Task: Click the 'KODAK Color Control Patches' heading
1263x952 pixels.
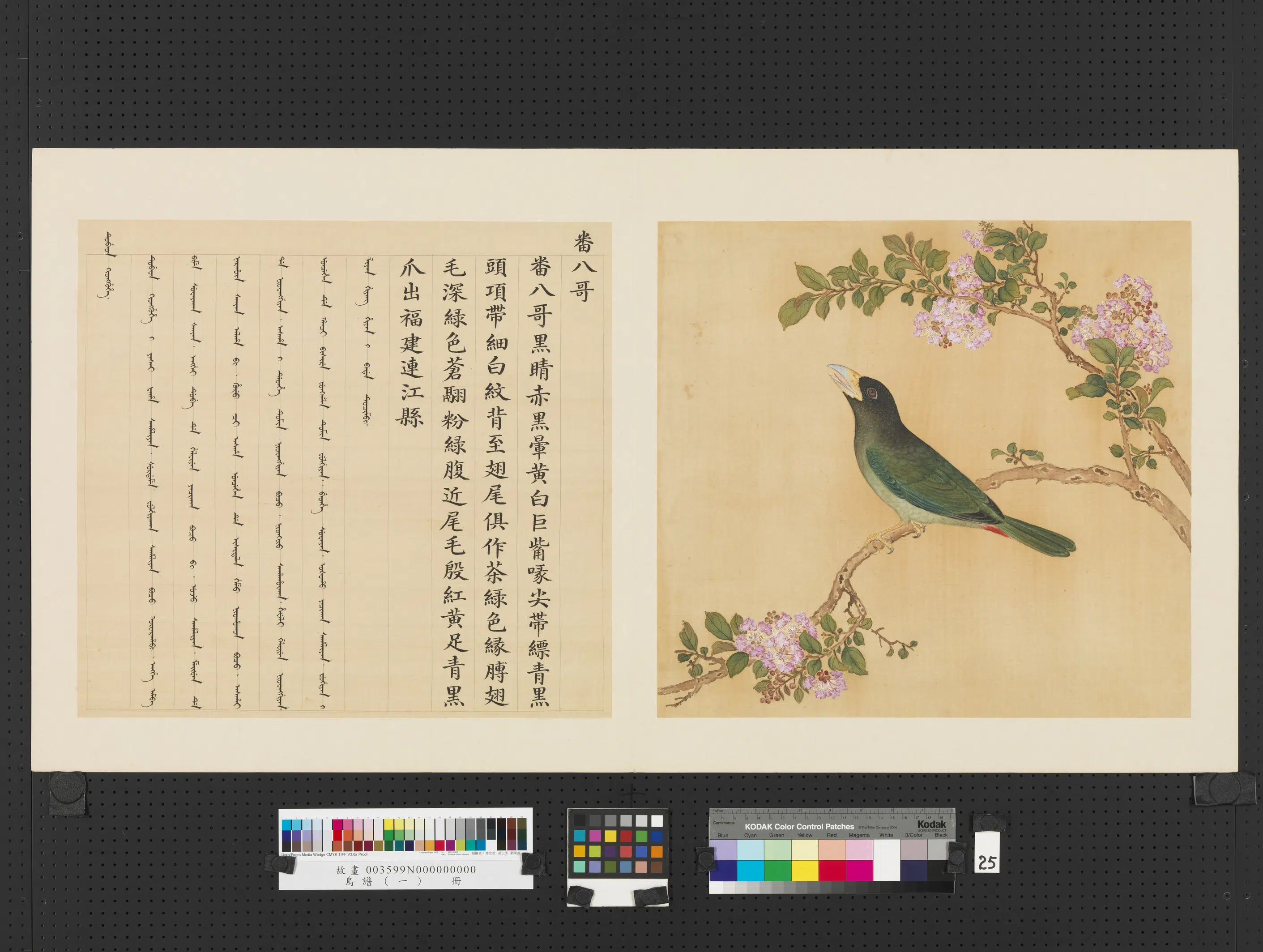Action: [x=799, y=826]
